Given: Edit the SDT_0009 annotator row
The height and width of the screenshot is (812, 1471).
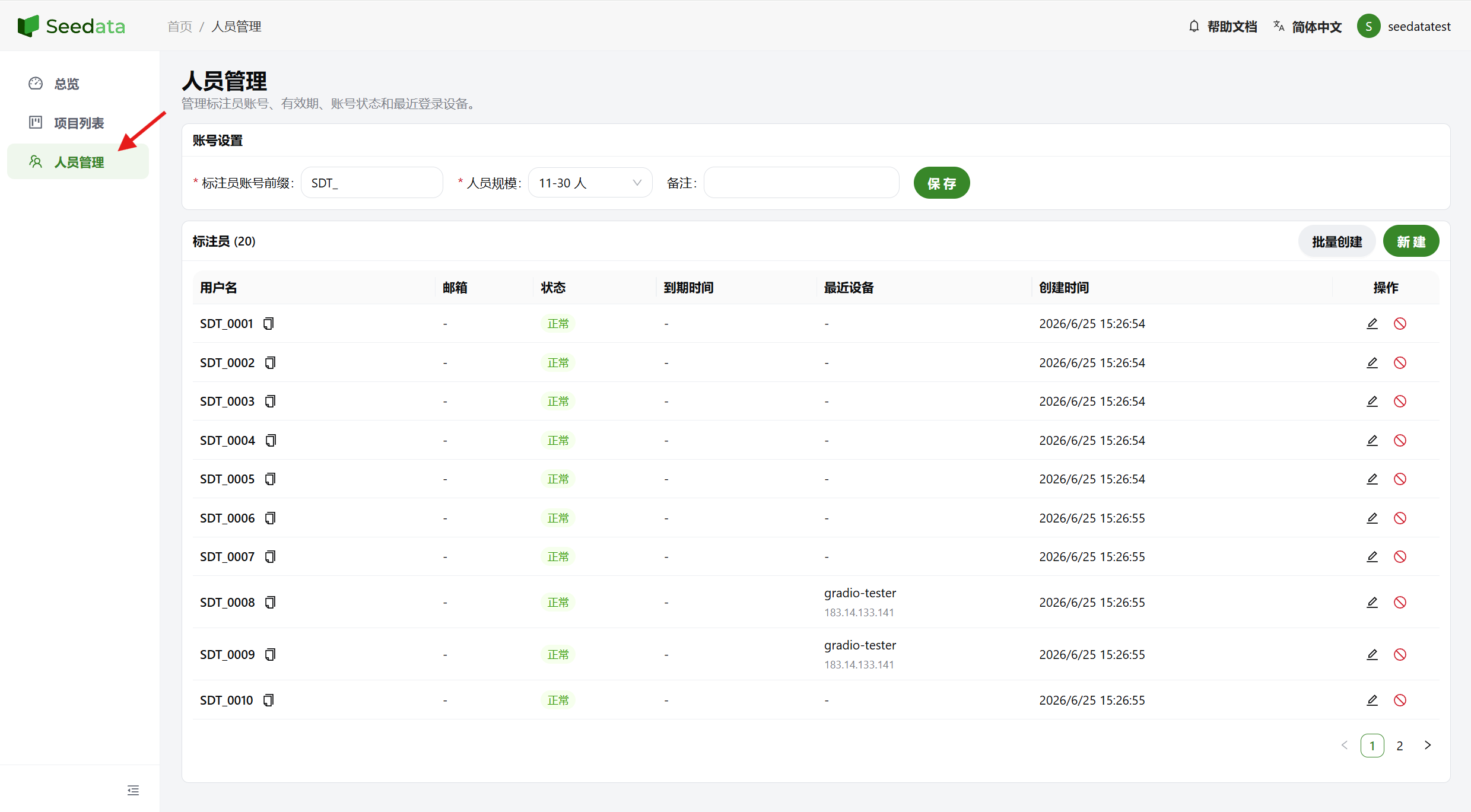Looking at the screenshot, I should [1372, 654].
